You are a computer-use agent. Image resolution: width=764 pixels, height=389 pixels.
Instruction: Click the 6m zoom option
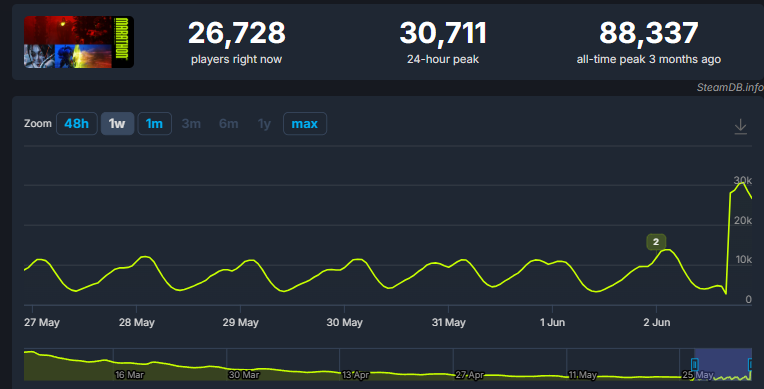(229, 124)
